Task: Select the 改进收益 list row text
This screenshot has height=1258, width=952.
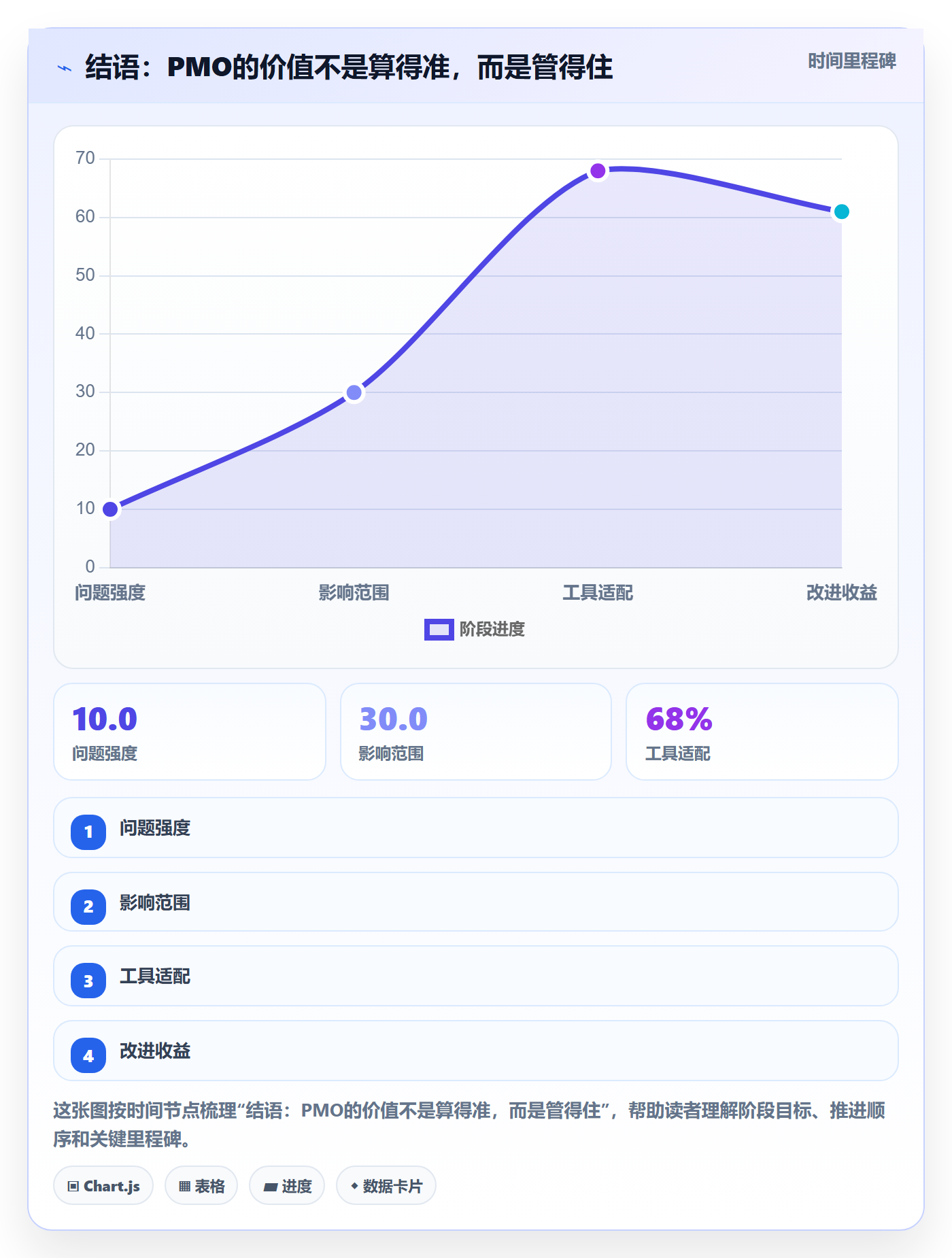Action: (x=155, y=1051)
